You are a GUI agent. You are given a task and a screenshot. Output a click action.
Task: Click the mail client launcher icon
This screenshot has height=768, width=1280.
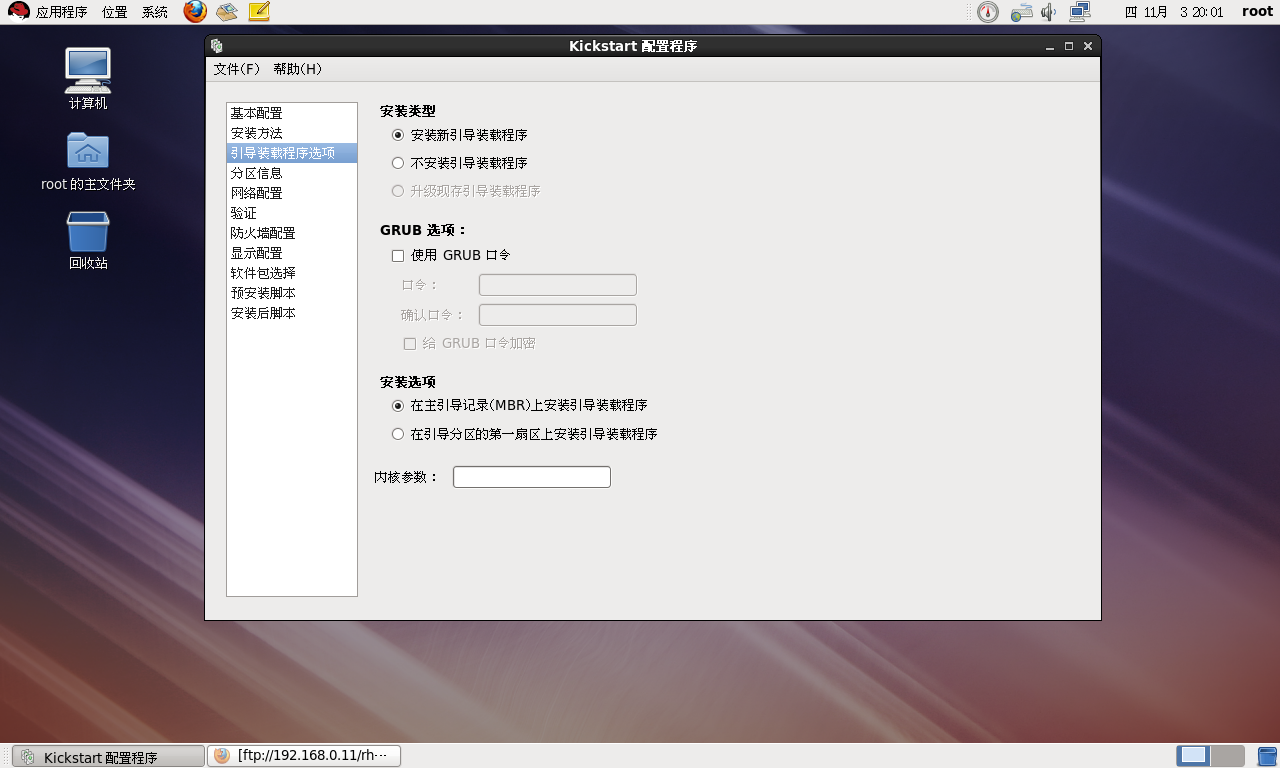[227, 12]
